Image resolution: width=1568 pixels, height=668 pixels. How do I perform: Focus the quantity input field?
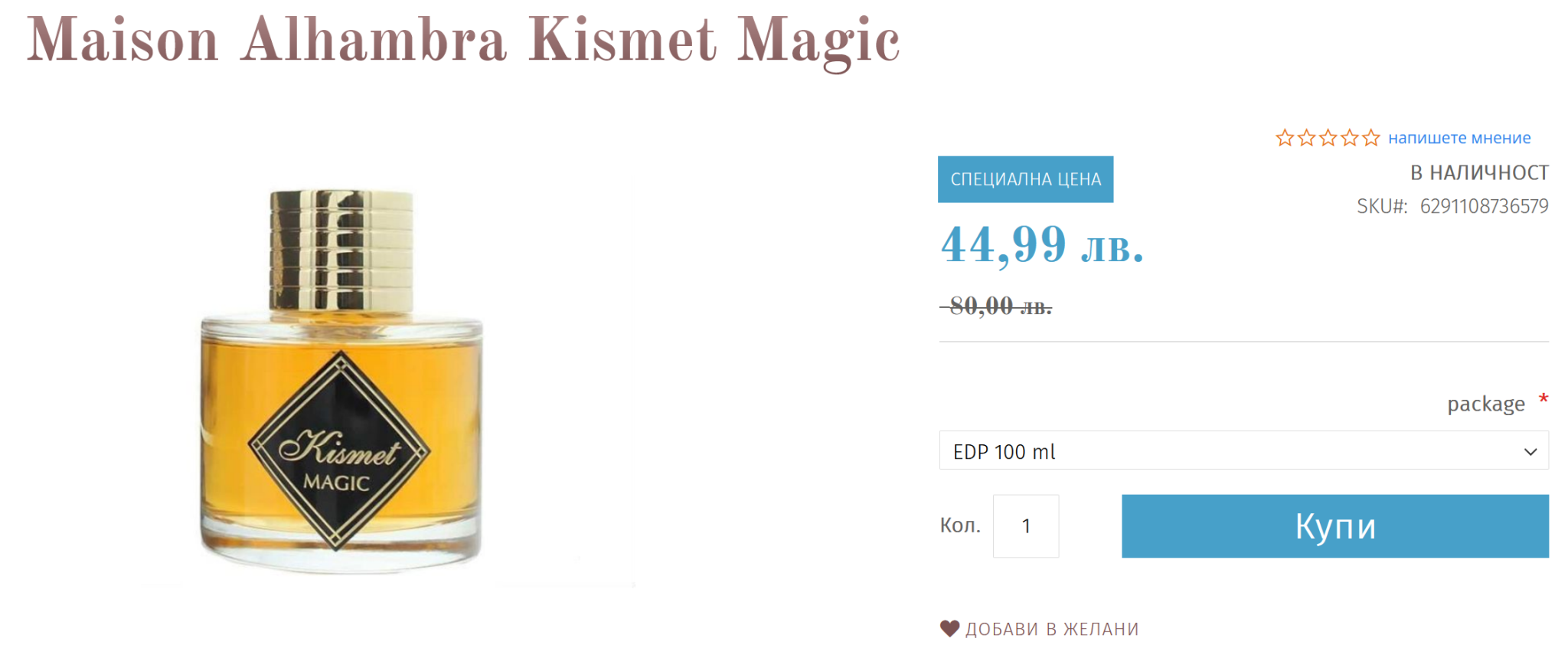coord(1026,526)
